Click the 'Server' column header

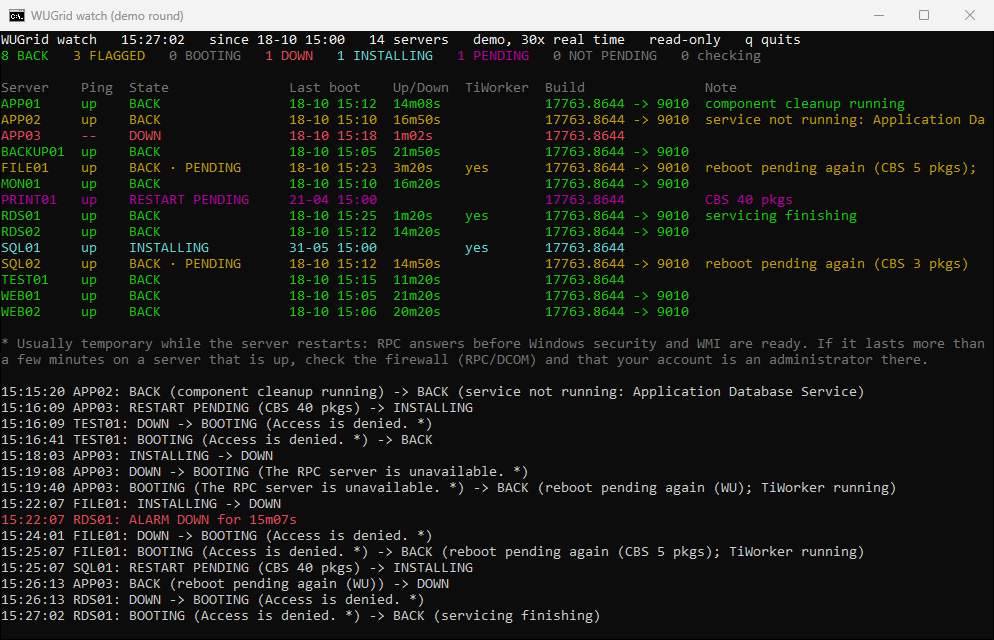pyautogui.click(x=25, y=87)
